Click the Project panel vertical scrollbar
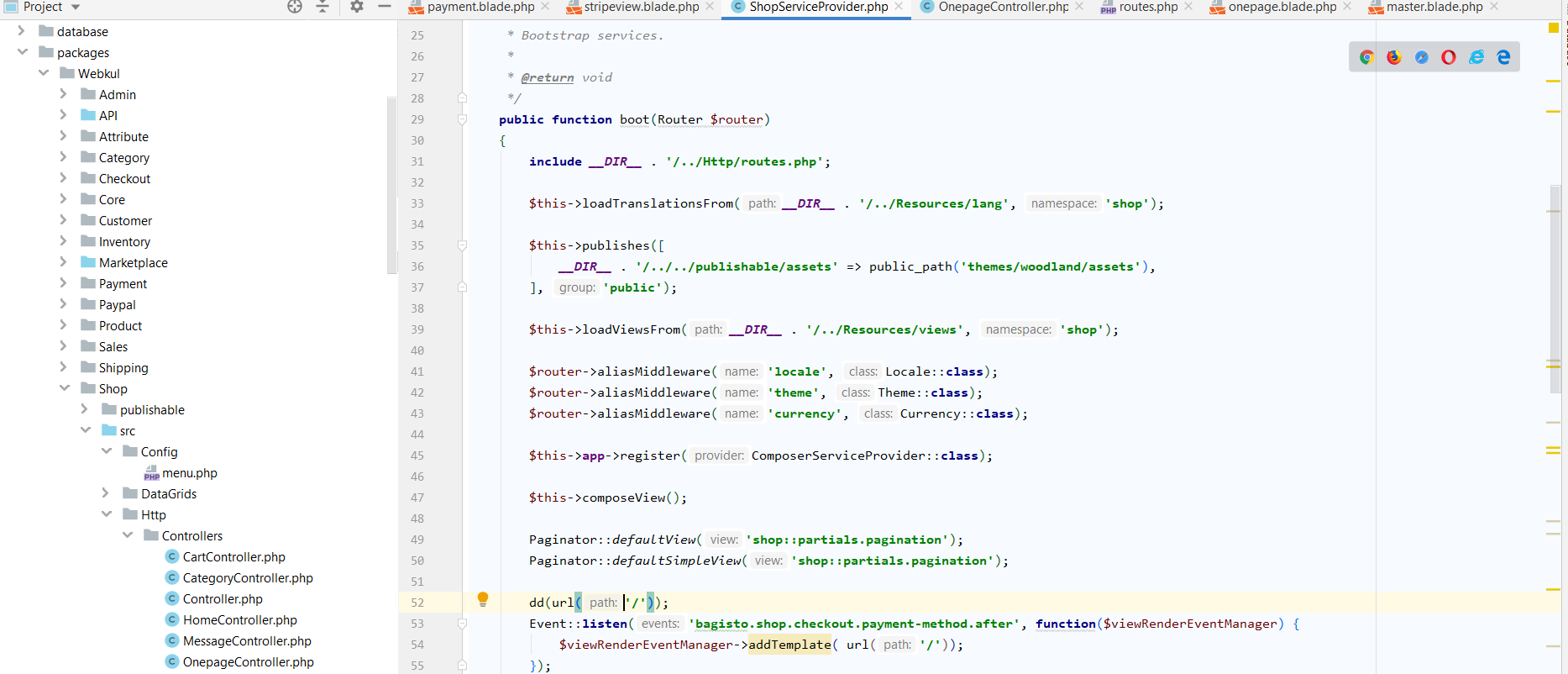Screen dimensions: 1568x674 (391, 185)
